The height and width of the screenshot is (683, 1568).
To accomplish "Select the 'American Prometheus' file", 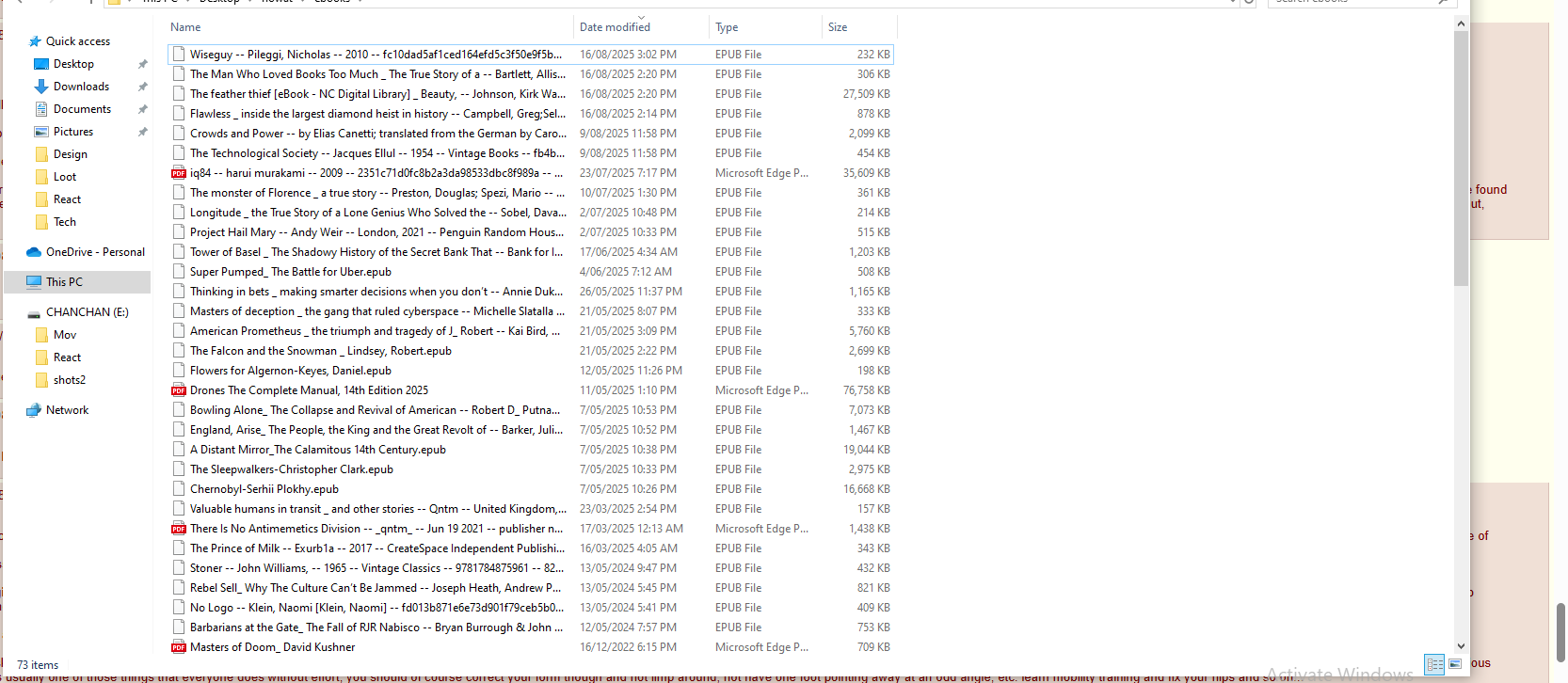I will tap(377, 331).
